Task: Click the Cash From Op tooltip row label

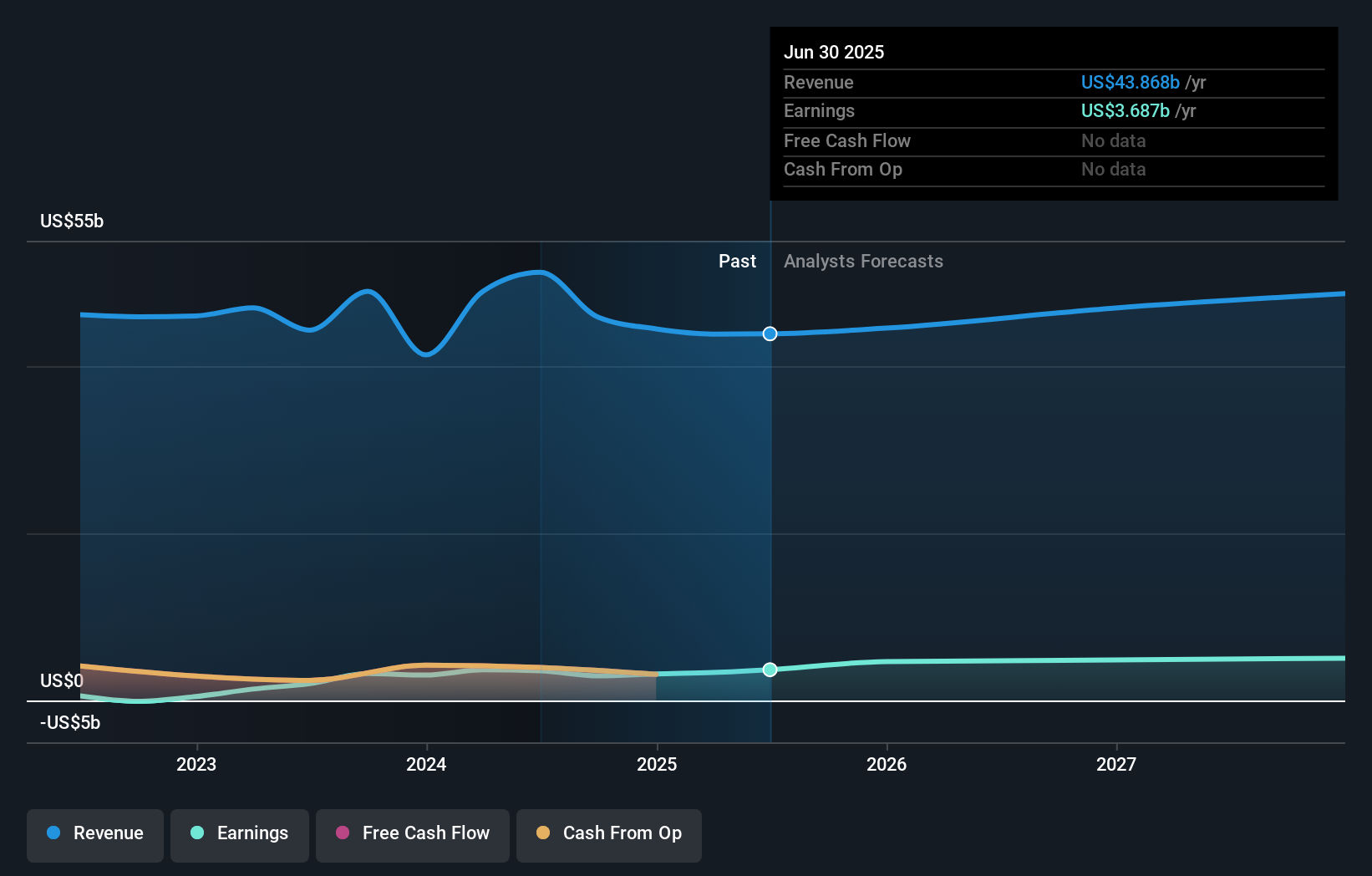Action: (843, 169)
